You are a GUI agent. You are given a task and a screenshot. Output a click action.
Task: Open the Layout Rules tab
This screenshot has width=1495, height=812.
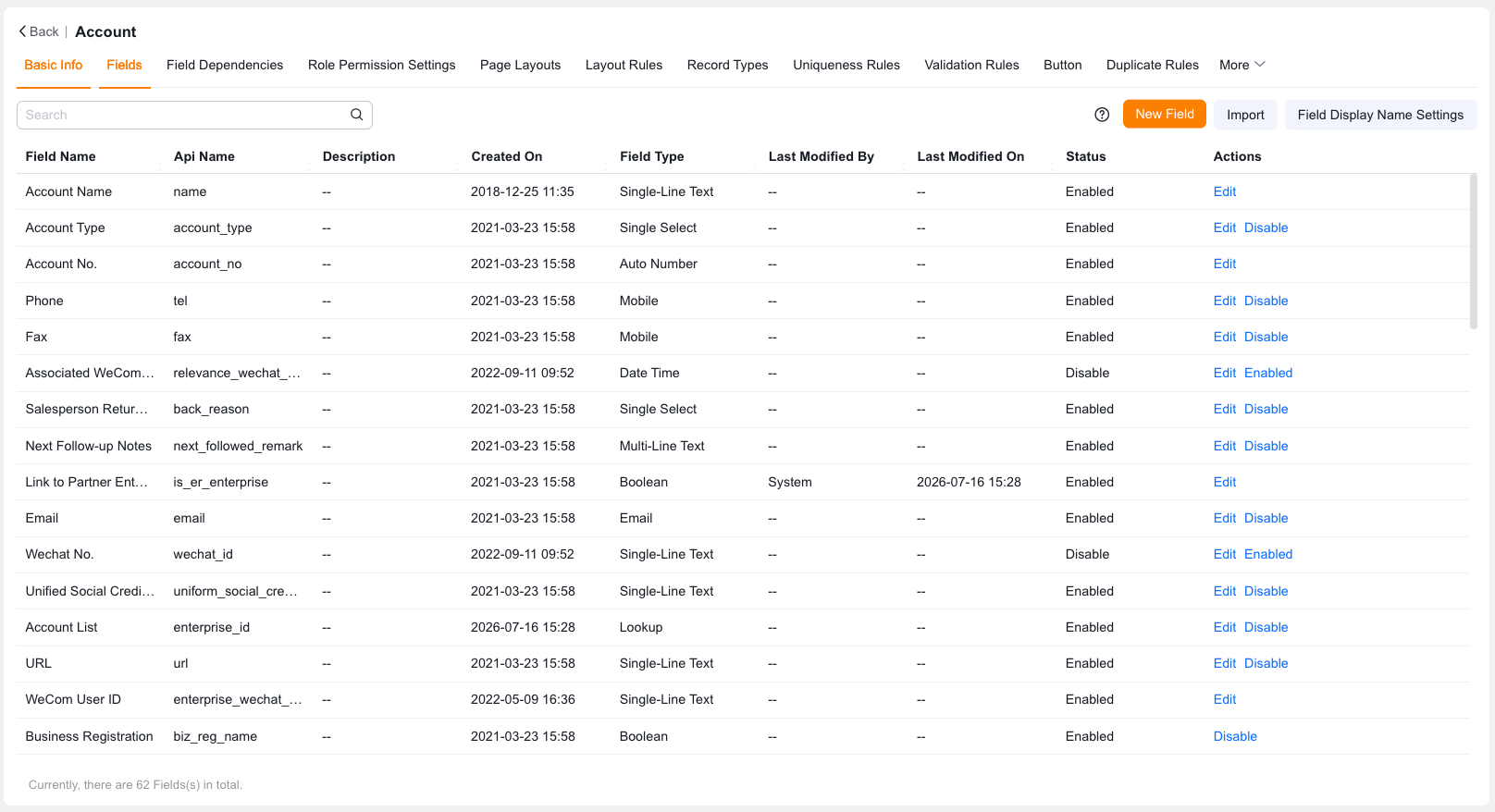pos(624,65)
